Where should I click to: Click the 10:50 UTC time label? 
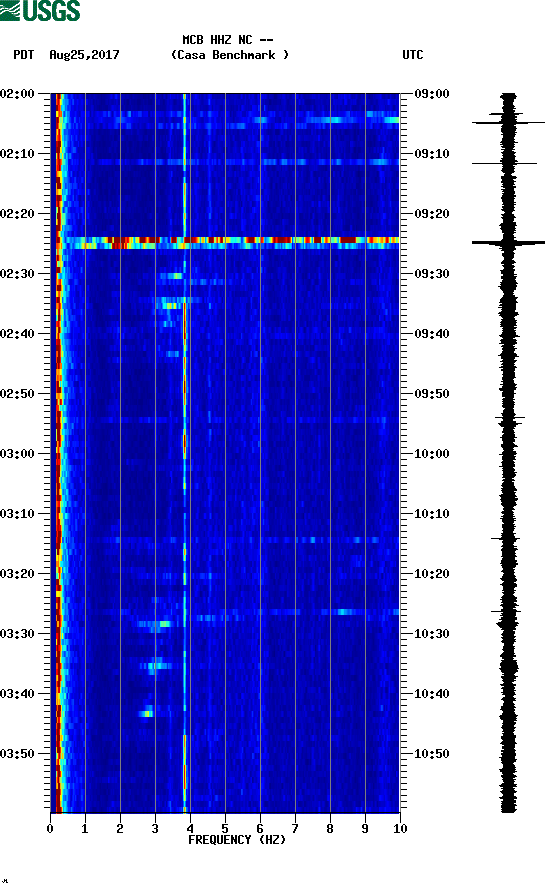click(432, 754)
